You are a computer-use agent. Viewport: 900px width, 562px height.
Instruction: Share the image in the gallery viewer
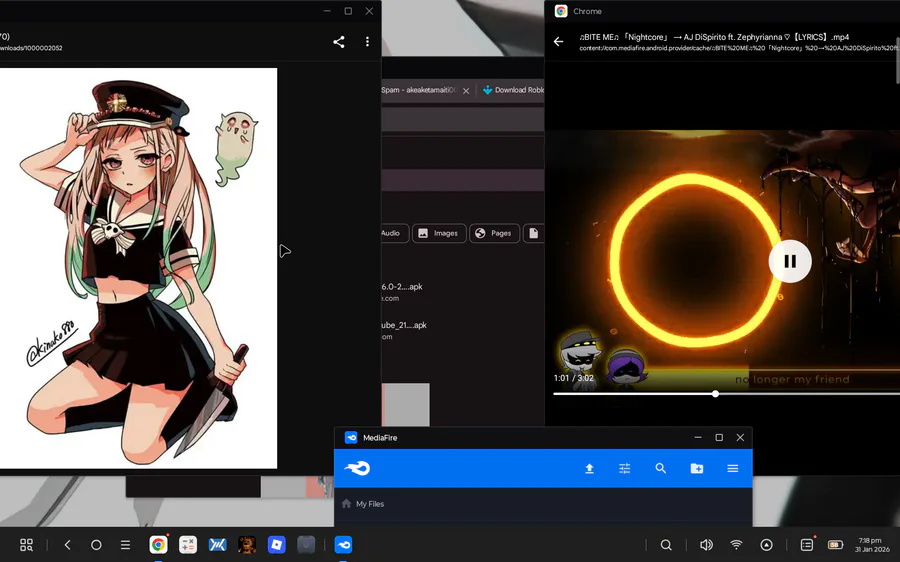click(x=339, y=42)
